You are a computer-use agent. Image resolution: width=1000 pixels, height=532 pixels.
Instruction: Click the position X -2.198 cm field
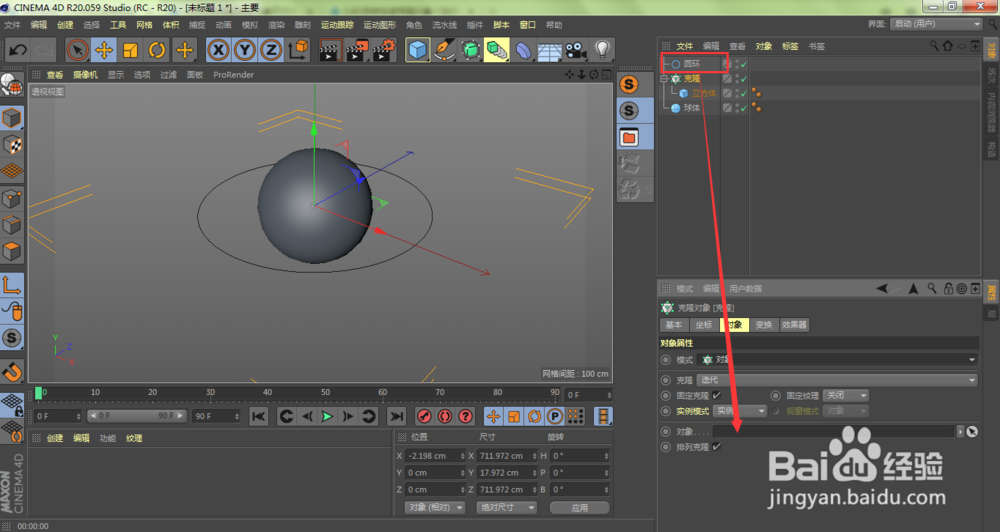pyautogui.click(x=436, y=456)
